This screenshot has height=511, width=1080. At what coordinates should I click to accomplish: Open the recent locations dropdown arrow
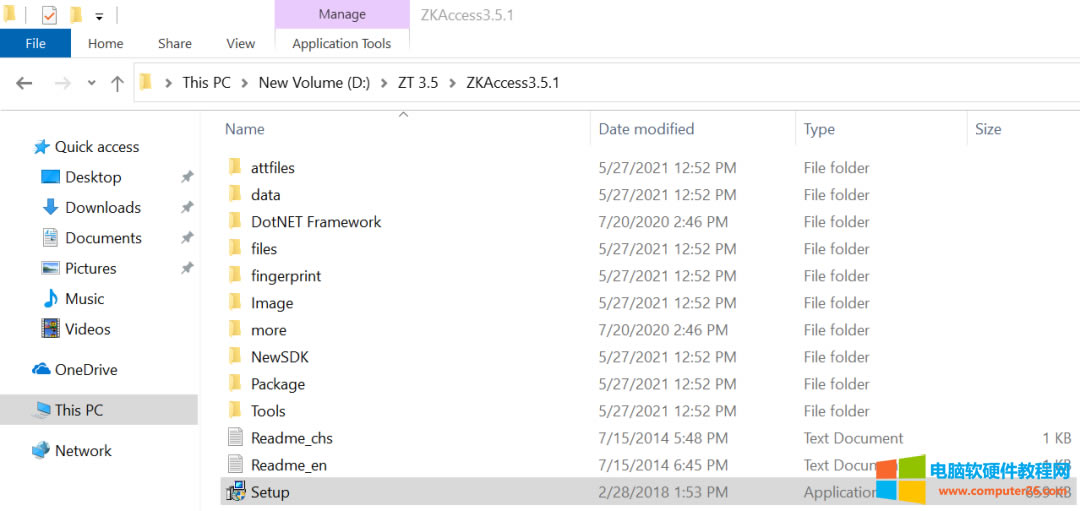92,83
